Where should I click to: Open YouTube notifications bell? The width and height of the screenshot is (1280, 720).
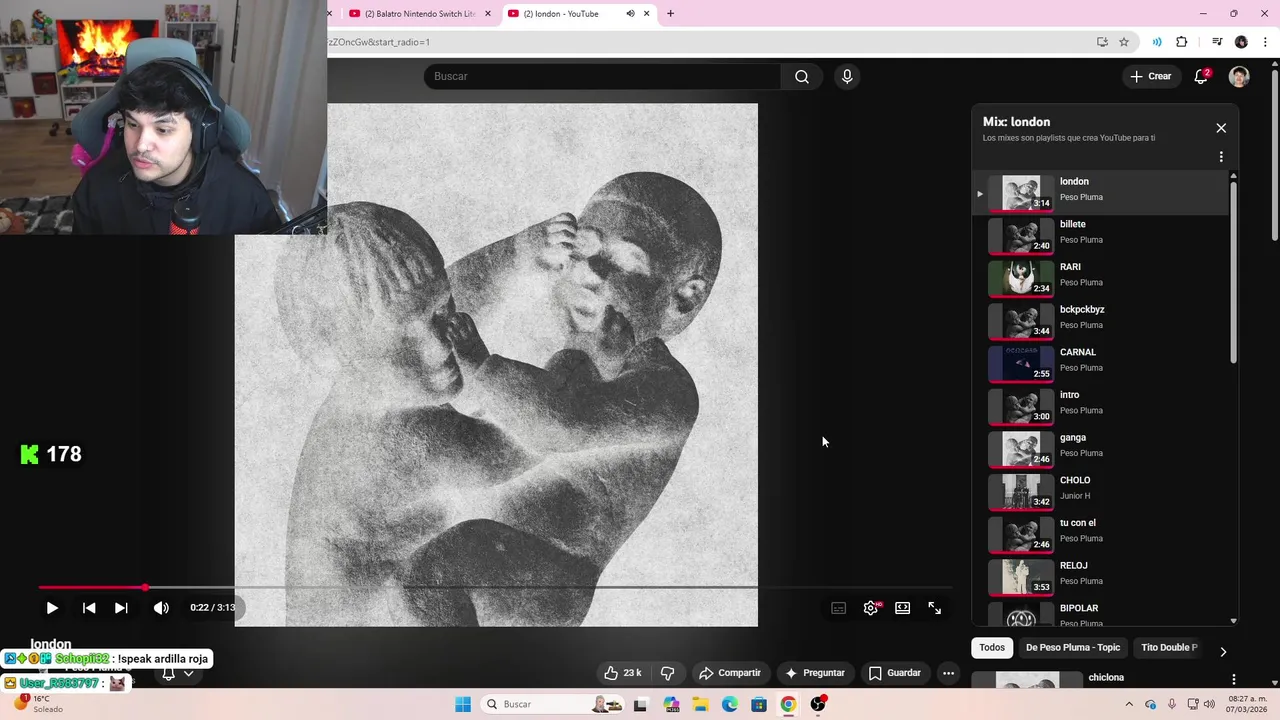point(1201,77)
